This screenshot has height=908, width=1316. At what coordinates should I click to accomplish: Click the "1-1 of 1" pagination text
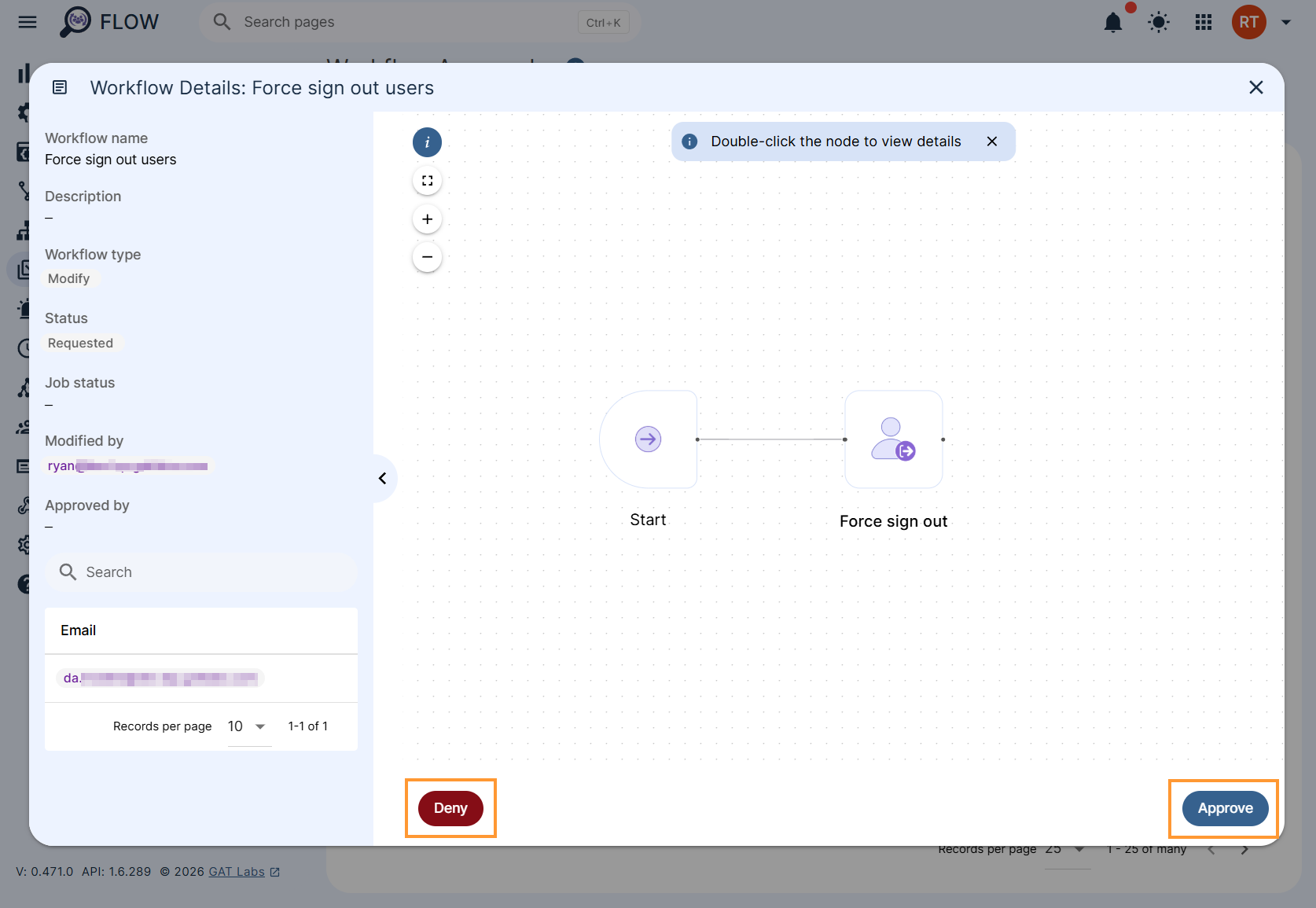pos(308,726)
